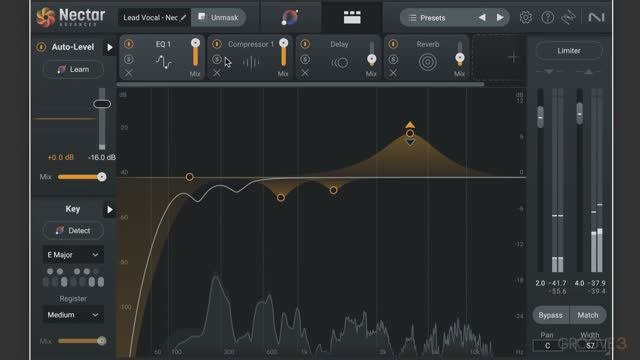Viewport: 640px width, 360px height.
Task: Click the Match button
Action: pyautogui.click(x=588, y=315)
